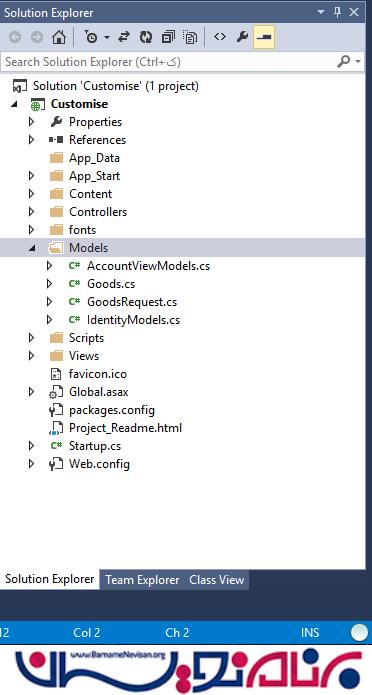Click the Show All Files icon

pyautogui.click(x=190, y=37)
